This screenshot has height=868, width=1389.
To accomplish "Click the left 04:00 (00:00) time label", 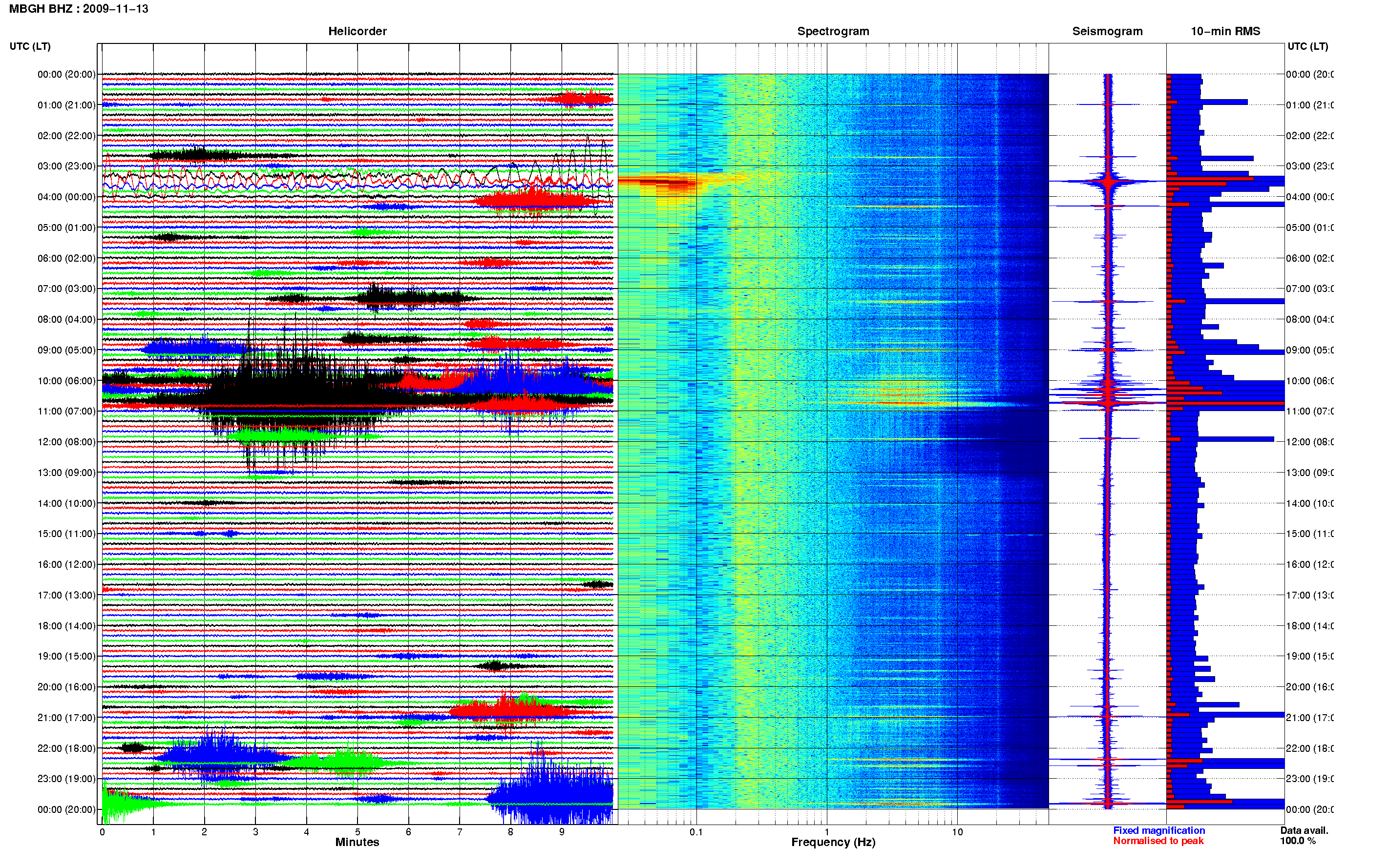I will pyautogui.click(x=66, y=197).
